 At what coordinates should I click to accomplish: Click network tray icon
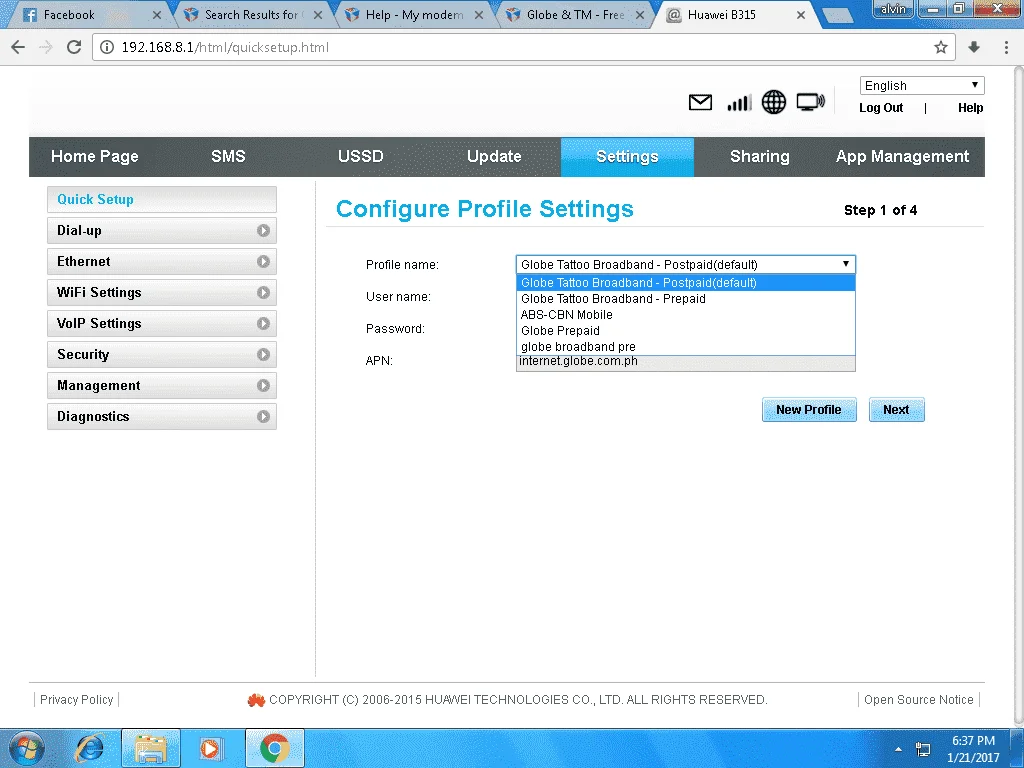[923, 749]
